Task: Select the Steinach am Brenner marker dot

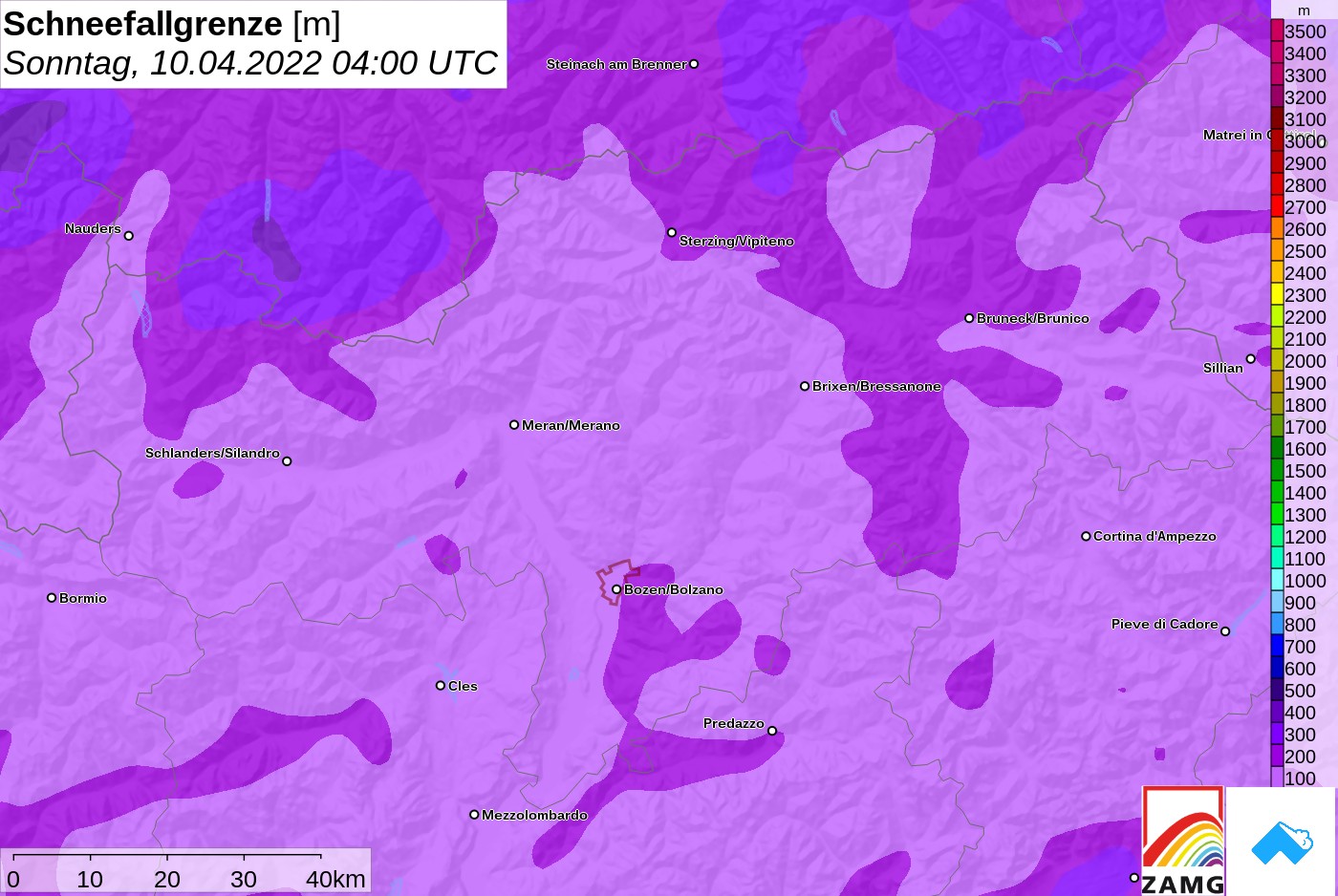Action: point(694,64)
